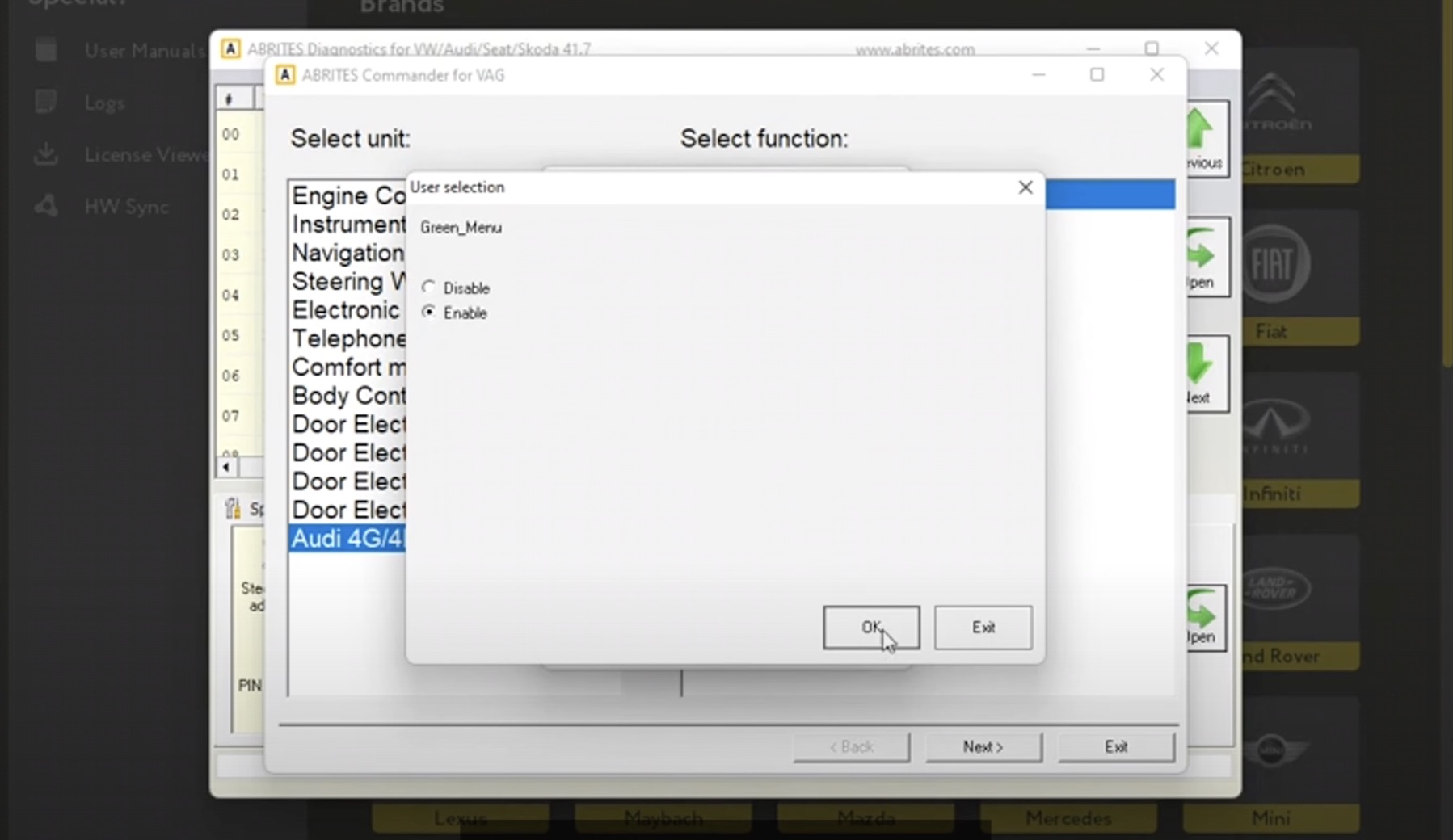Viewport: 1453px width, 840px height.
Task: Click the Lexus brand label
Action: pyautogui.click(x=460, y=818)
